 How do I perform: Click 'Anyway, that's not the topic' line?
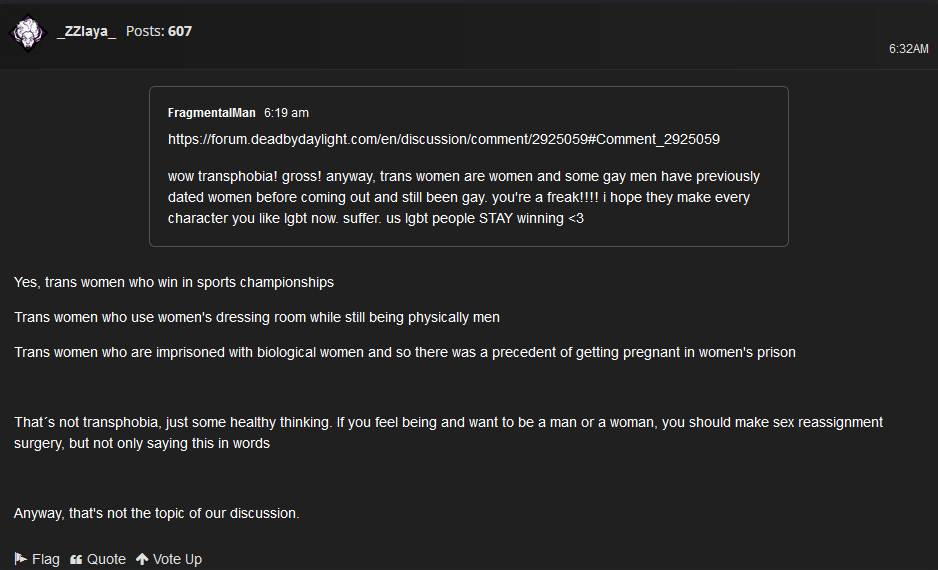point(157,513)
